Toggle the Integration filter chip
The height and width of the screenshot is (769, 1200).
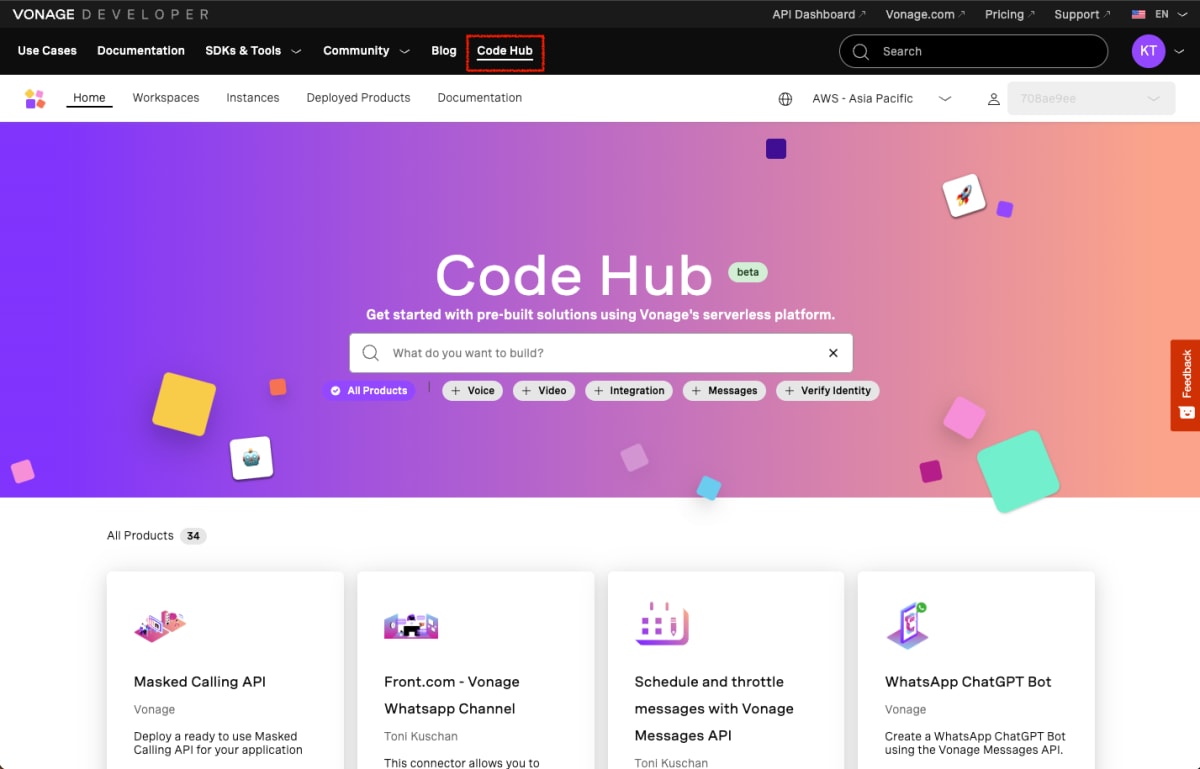pyautogui.click(x=629, y=391)
